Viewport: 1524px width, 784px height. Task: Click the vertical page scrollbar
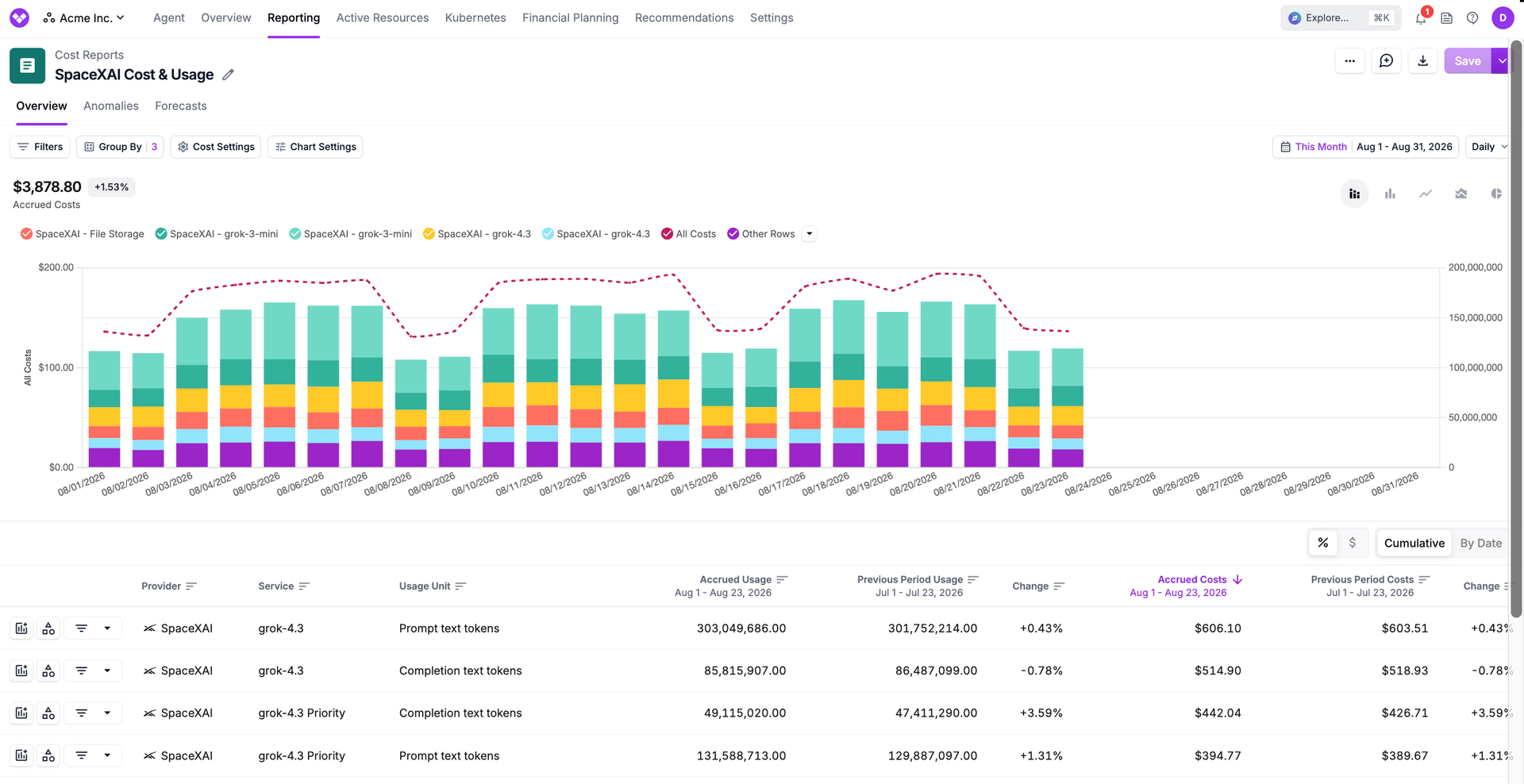tap(1516, 329)
